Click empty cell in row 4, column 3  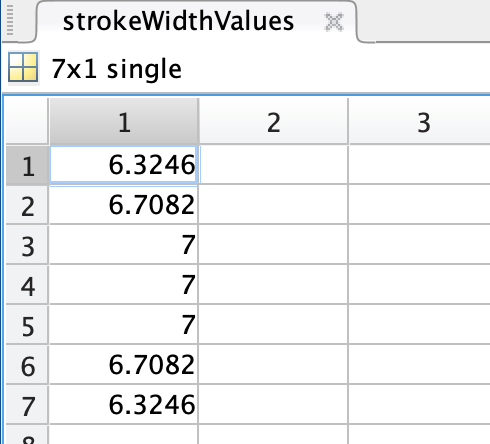419,285
